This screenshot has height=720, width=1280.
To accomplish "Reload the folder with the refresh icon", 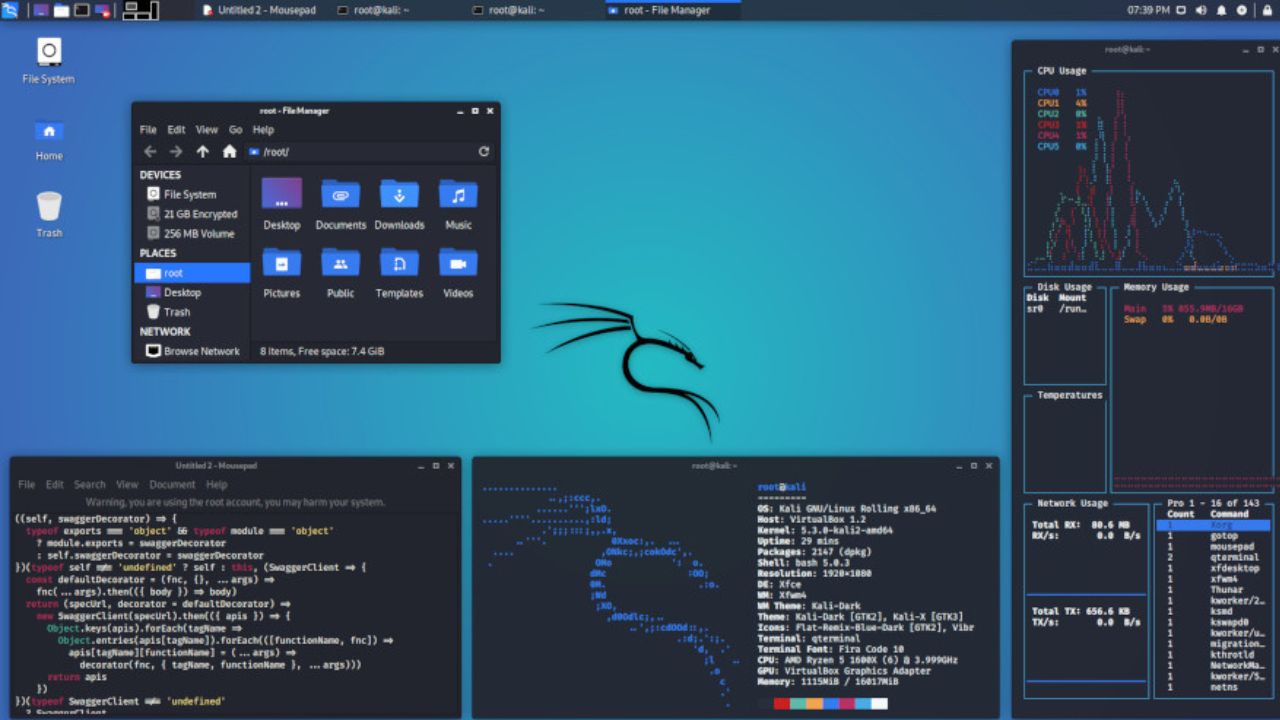I will click(484, 152).
